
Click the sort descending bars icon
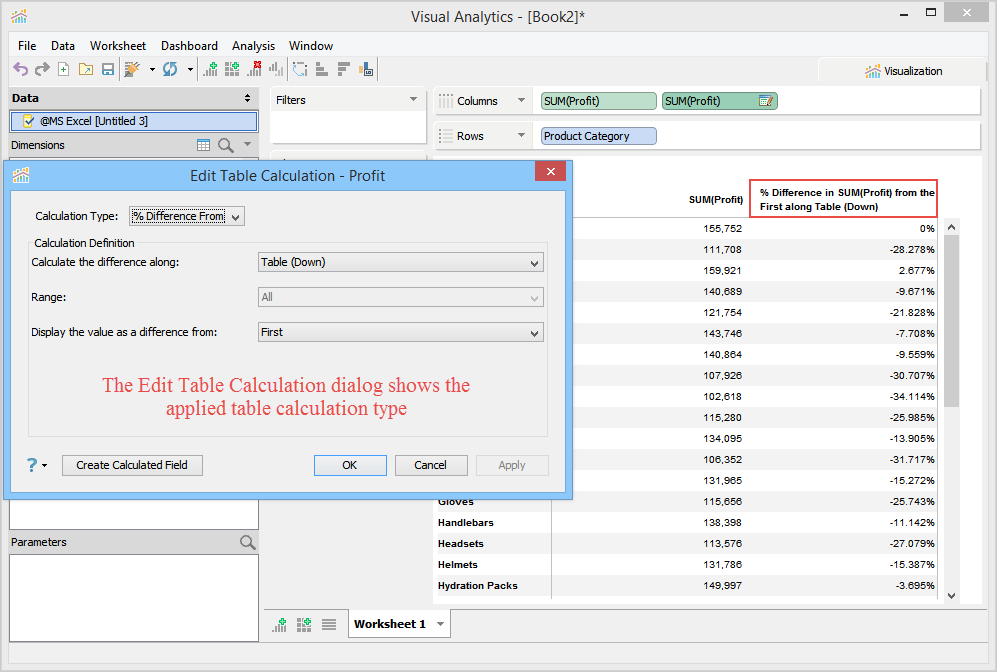344,69
